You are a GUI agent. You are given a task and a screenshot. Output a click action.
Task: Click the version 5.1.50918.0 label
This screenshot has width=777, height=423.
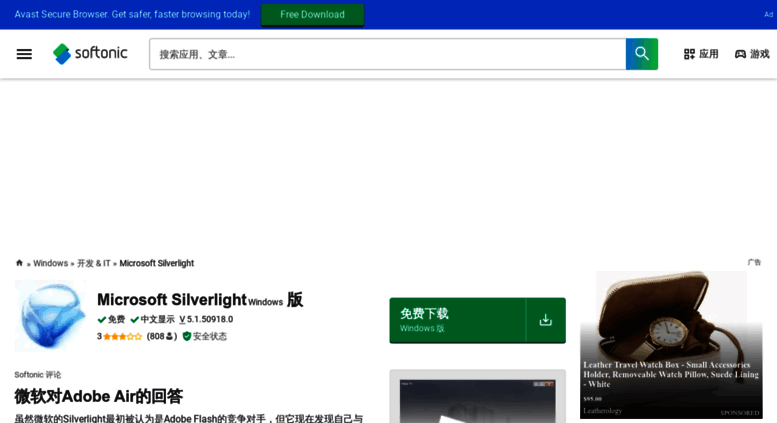tap(206, 319)
